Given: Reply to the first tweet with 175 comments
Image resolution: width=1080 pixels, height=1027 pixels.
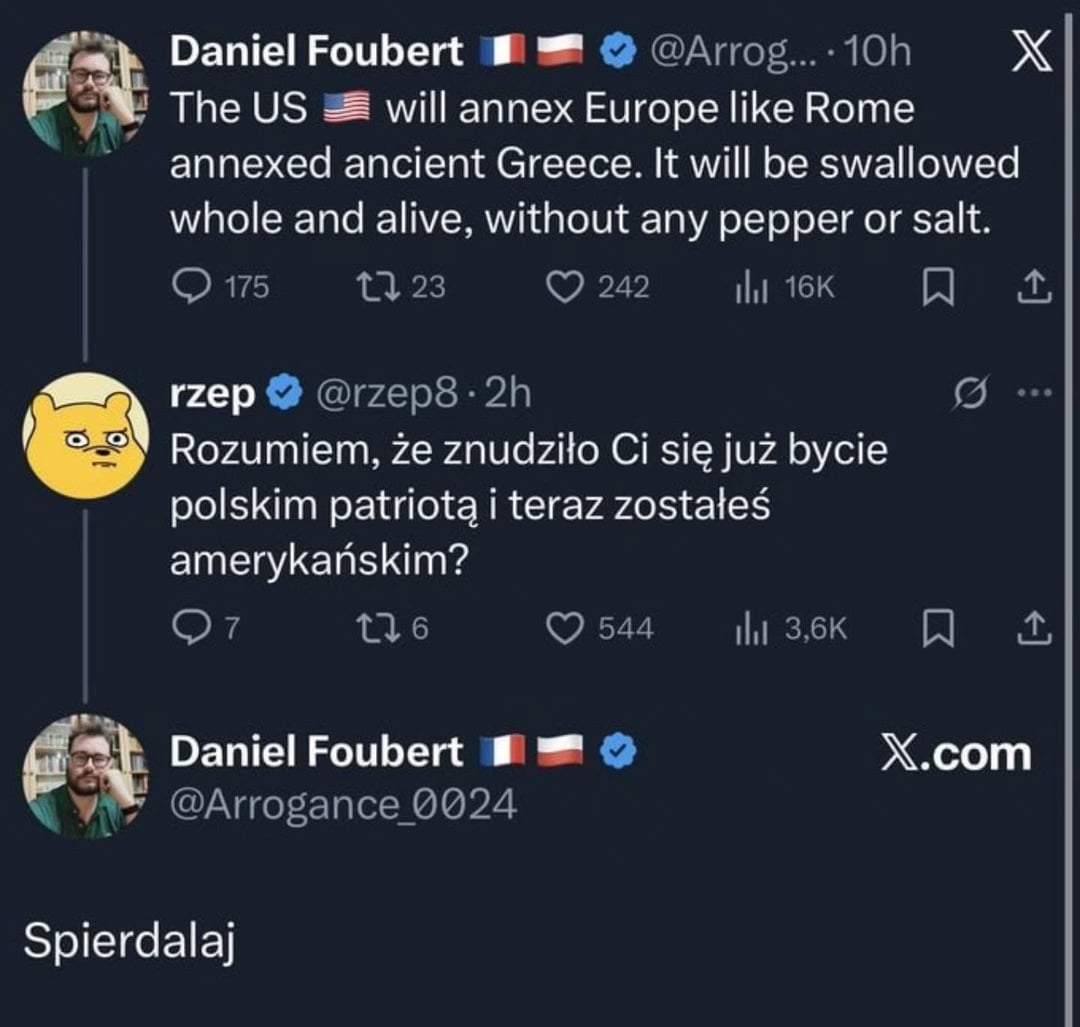Looking at the screenshot, I should point(189,287).
